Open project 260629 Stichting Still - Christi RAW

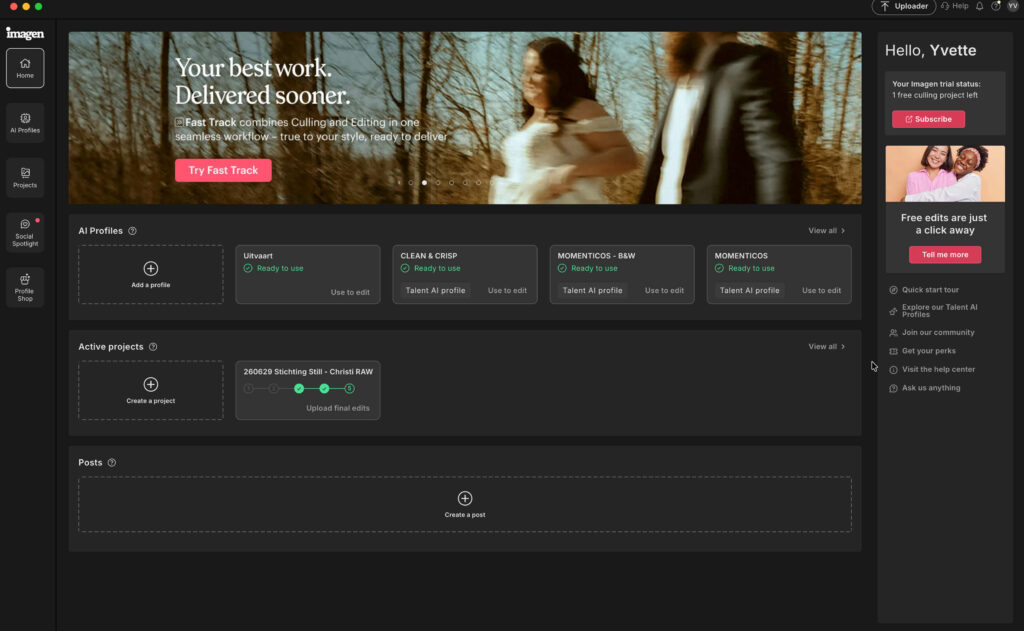308,390
